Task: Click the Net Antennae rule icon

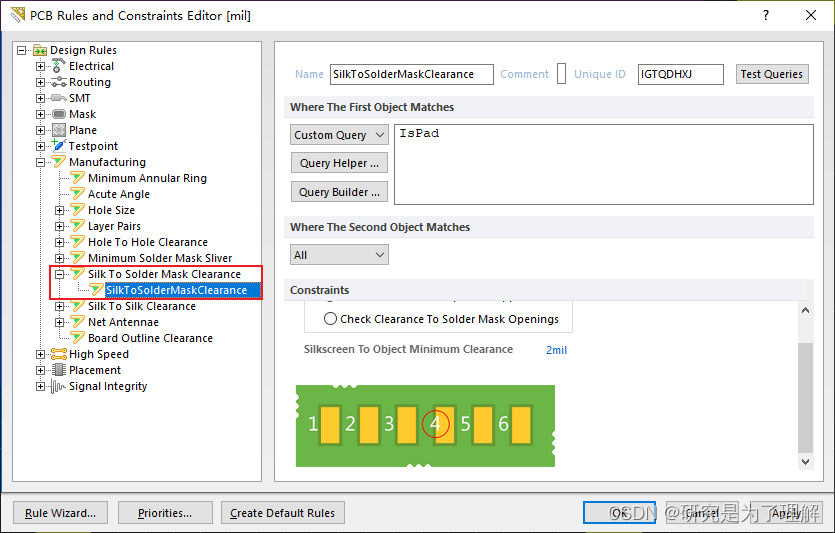Action: click(x=78, y=322)
